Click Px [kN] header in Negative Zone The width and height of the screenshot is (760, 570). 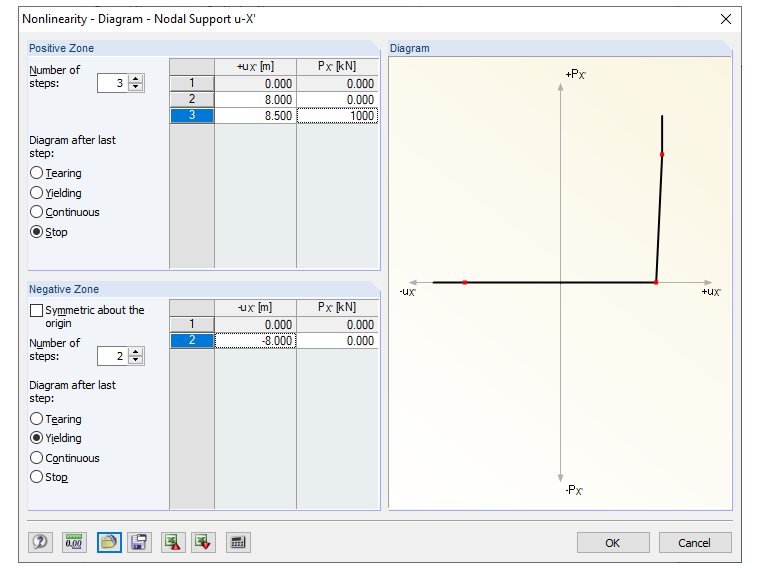click(337, 307)
